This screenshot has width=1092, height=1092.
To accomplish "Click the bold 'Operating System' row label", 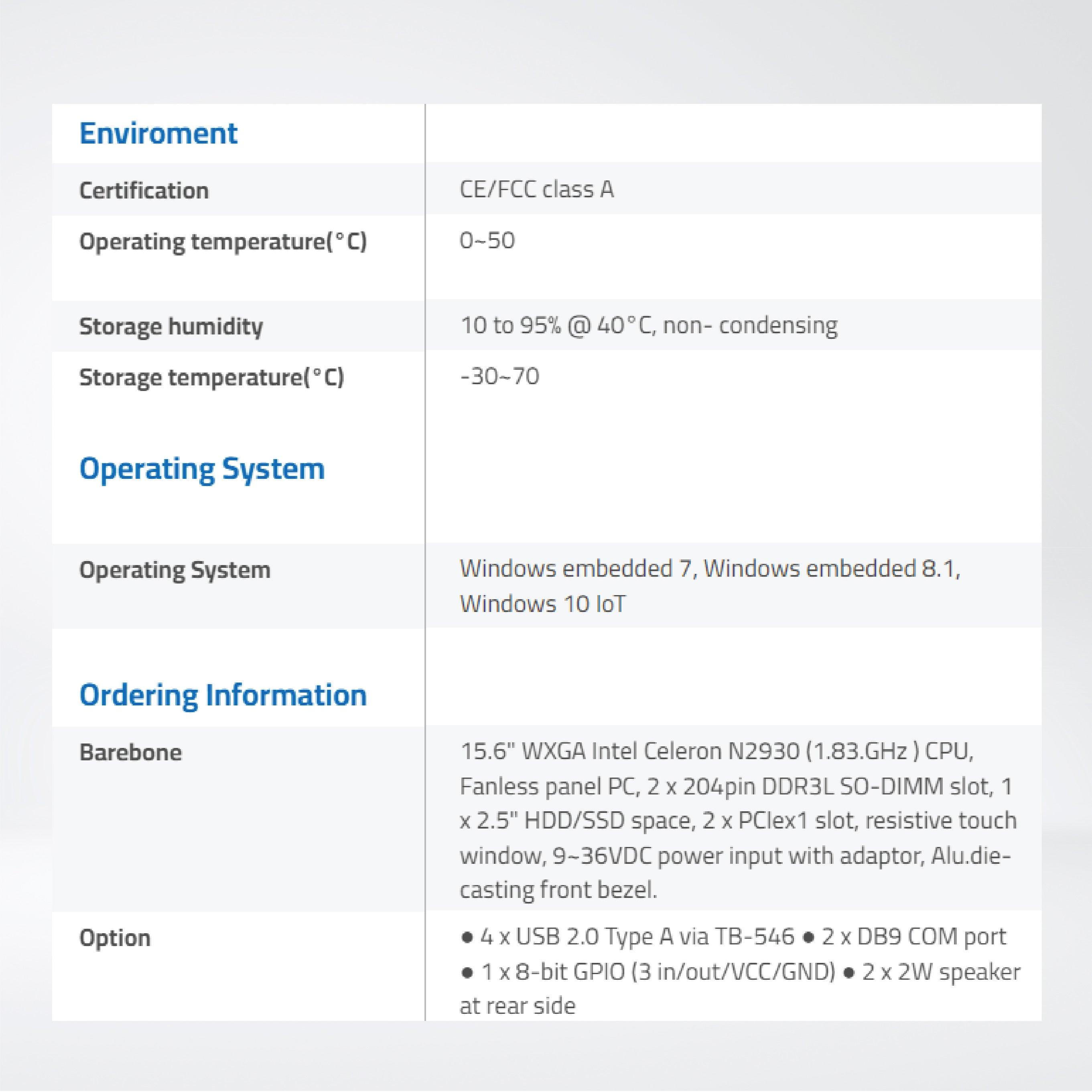I will pos(175,570).
